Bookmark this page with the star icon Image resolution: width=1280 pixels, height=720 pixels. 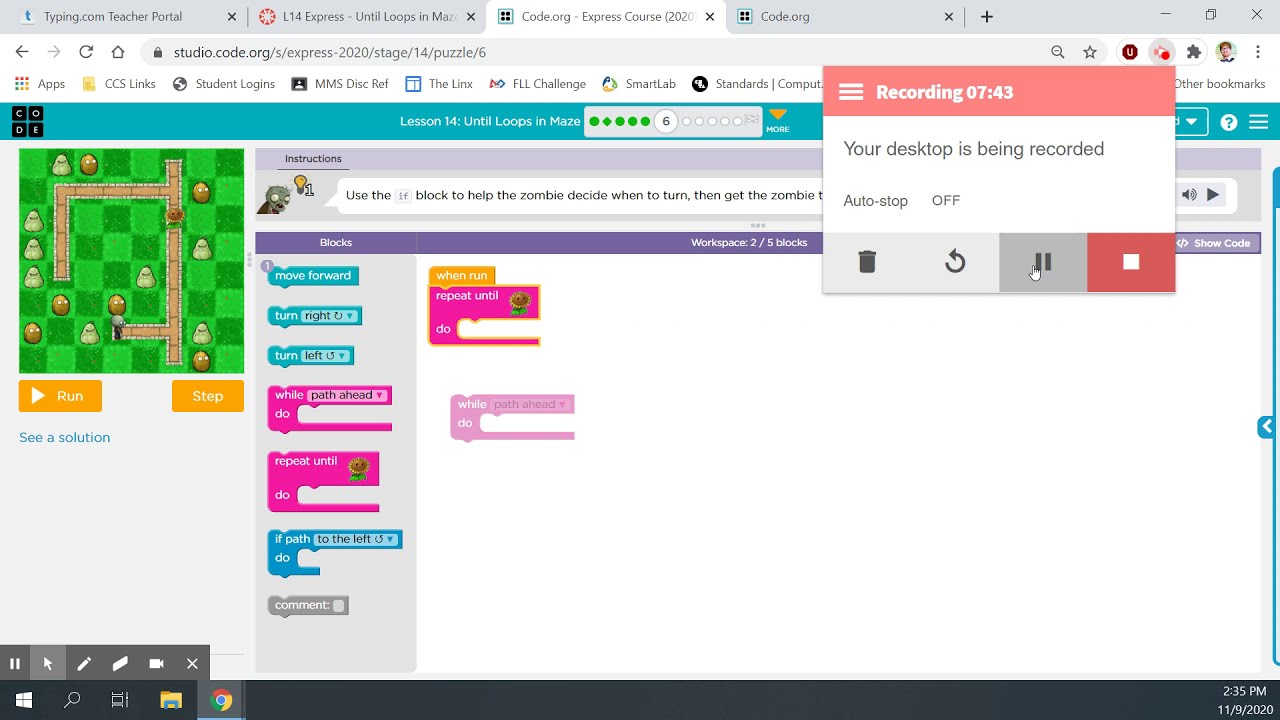1090,52
